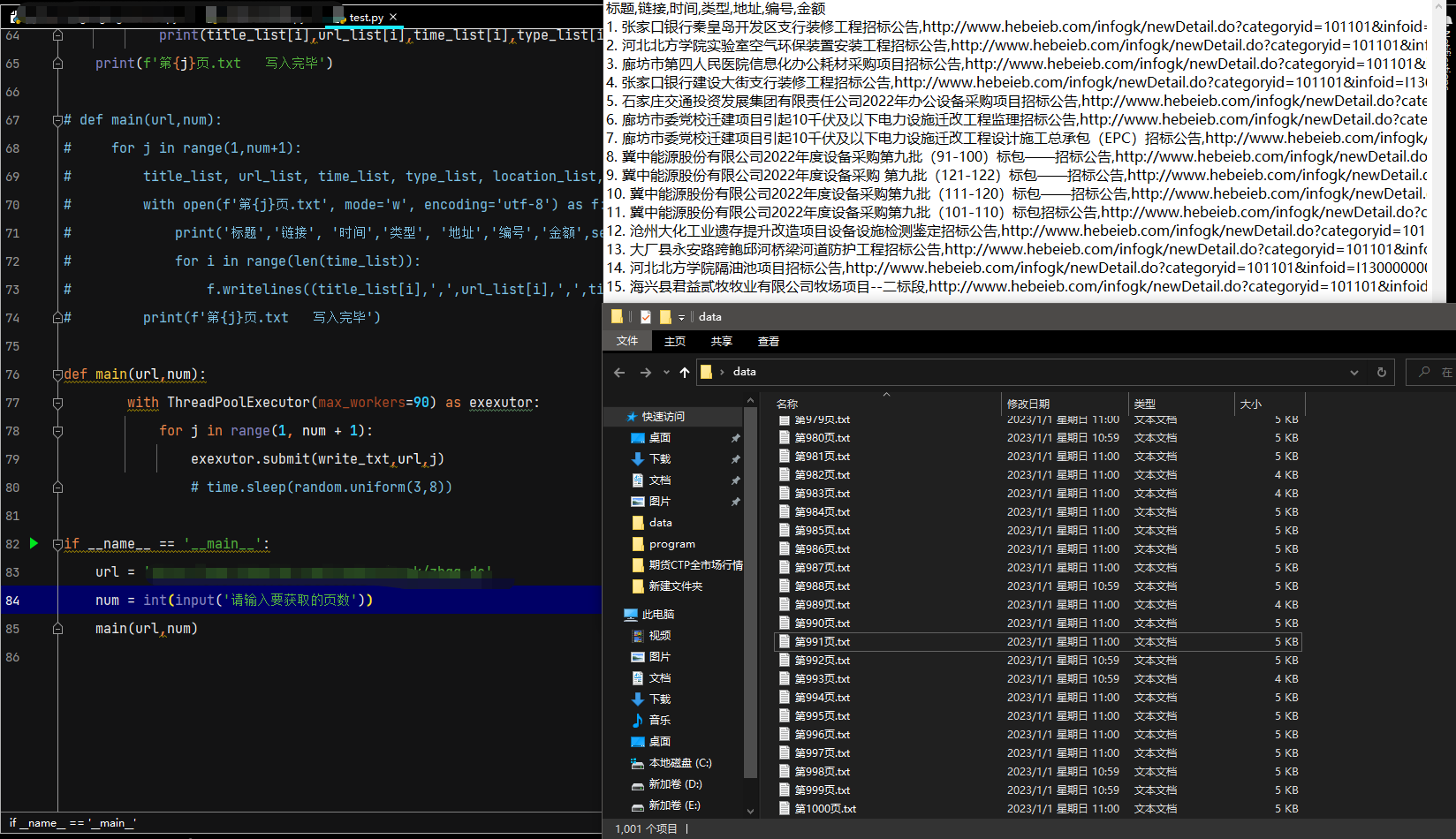1456x839 pixels.
Task: Open pinned 图片 under quick access
Action: tap(660, 502)
